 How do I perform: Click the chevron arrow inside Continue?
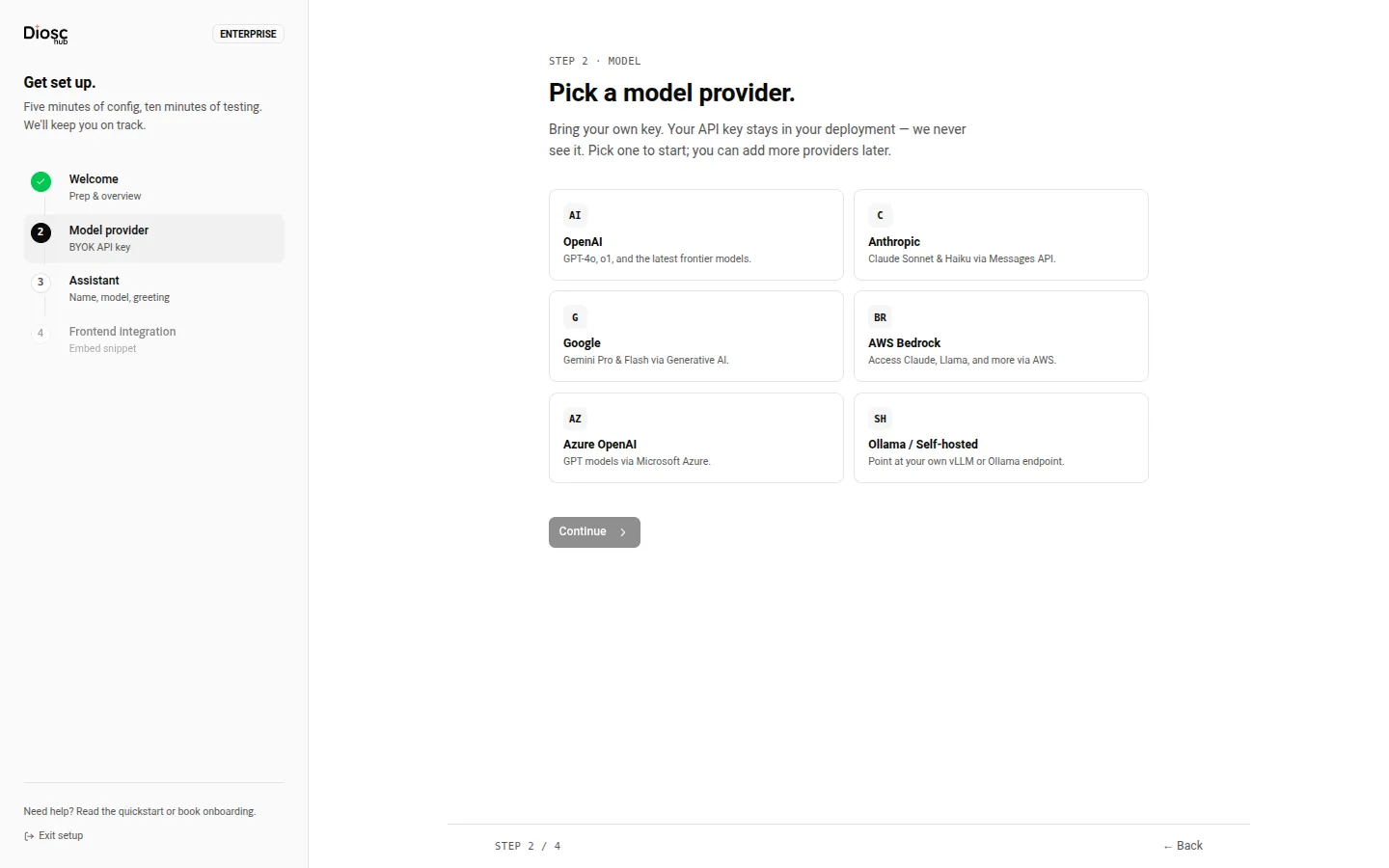[623, 532]
